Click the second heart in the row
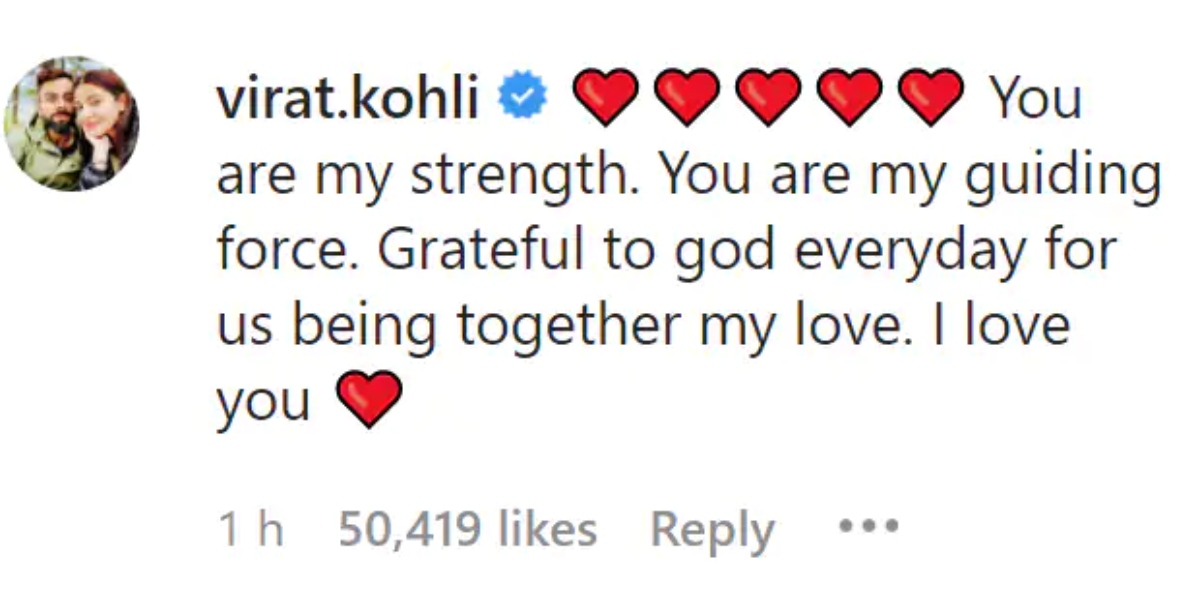The width and height of the screenshot is (1200, 600). [687, 98]
